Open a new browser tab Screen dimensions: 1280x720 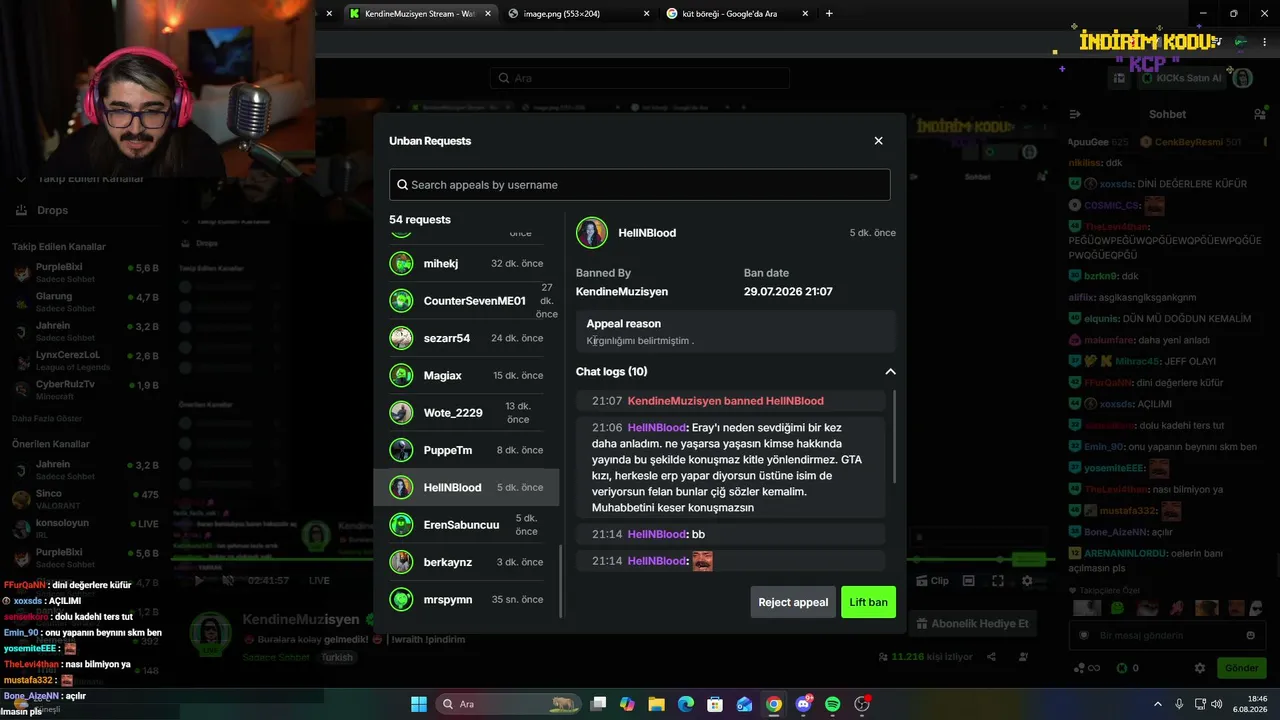829,13
